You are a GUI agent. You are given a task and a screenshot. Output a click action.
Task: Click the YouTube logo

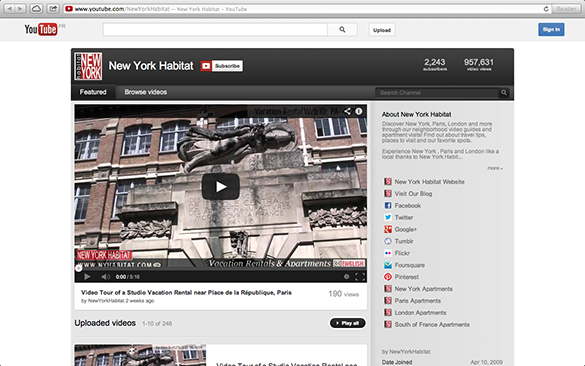tap(41, 29)
